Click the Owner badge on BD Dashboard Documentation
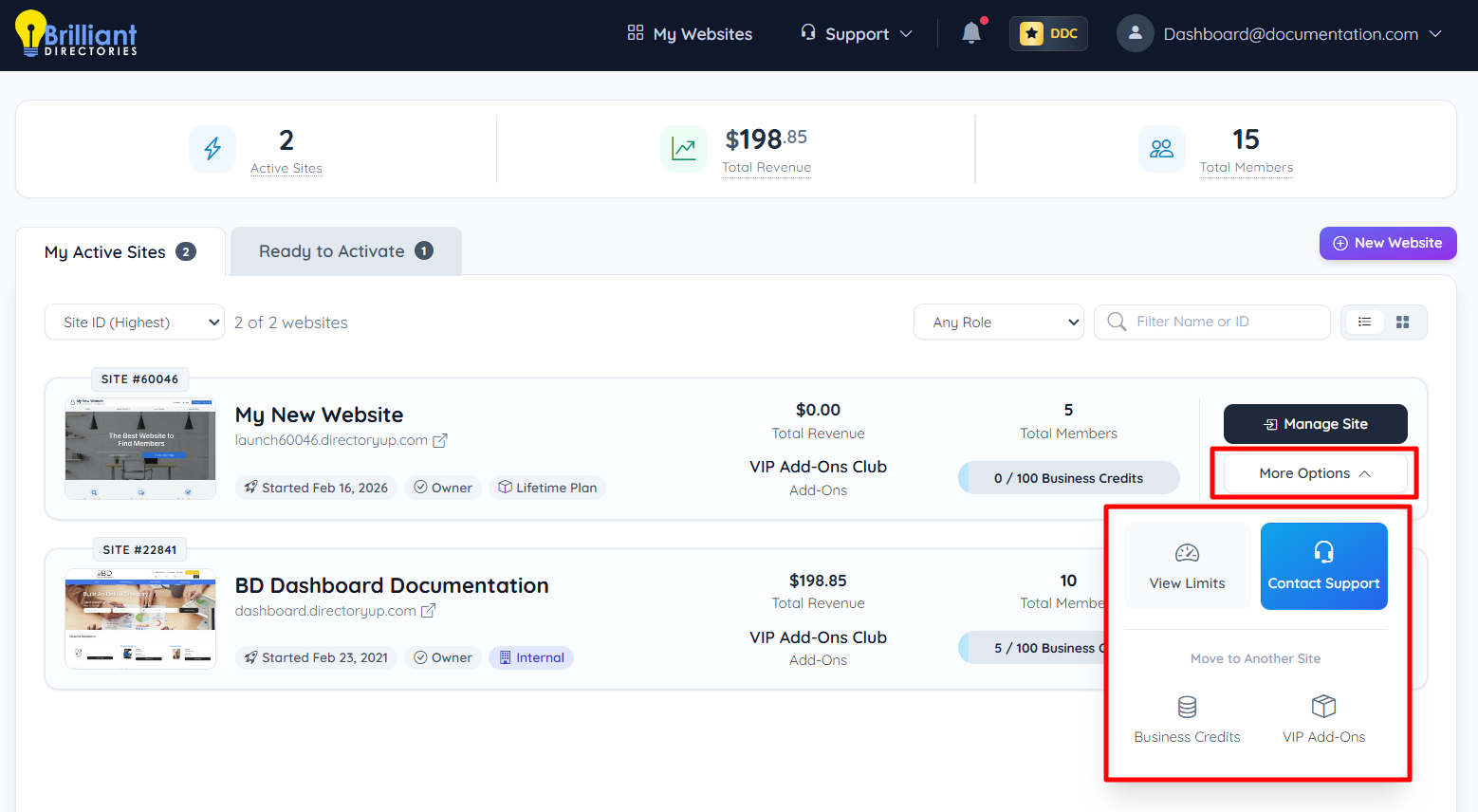Image resolution: width=1478 pixels, height=812 pixels. pyautogui.click(x=443, y=657)
